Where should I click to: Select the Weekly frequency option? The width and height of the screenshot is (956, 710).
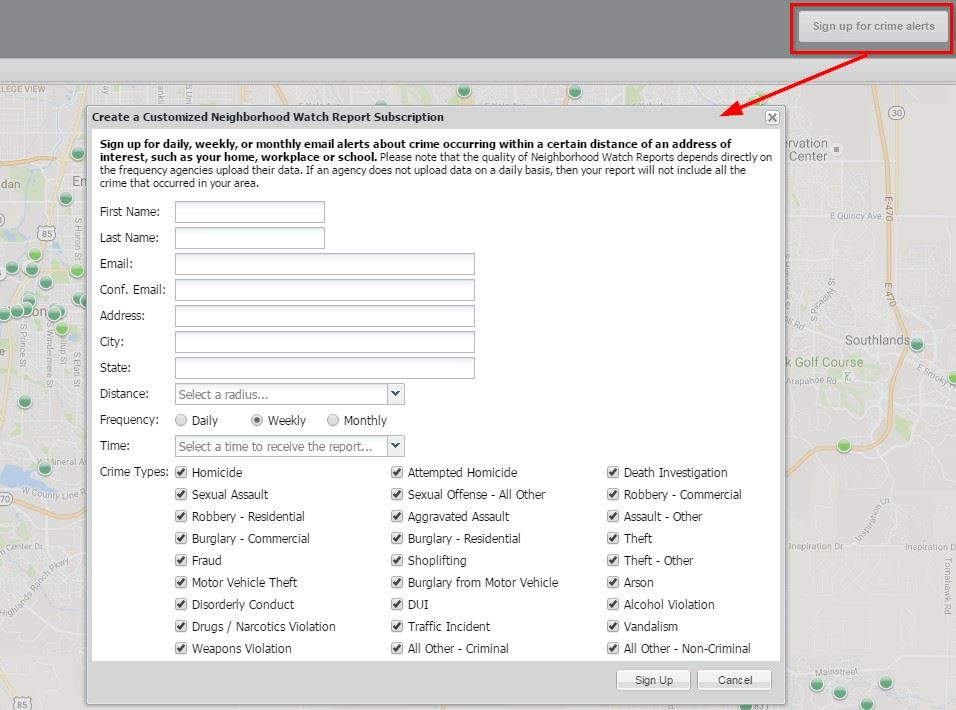click(258, 420)
